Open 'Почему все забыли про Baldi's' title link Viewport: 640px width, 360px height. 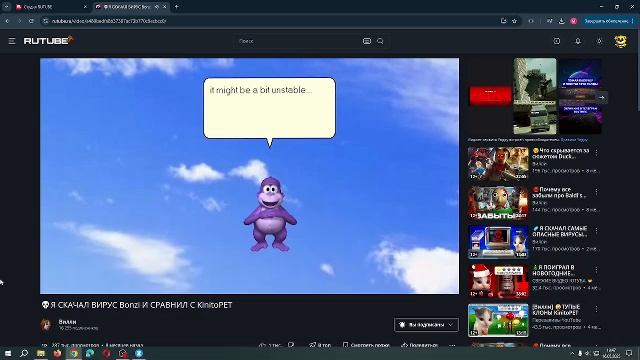(559, 192)
